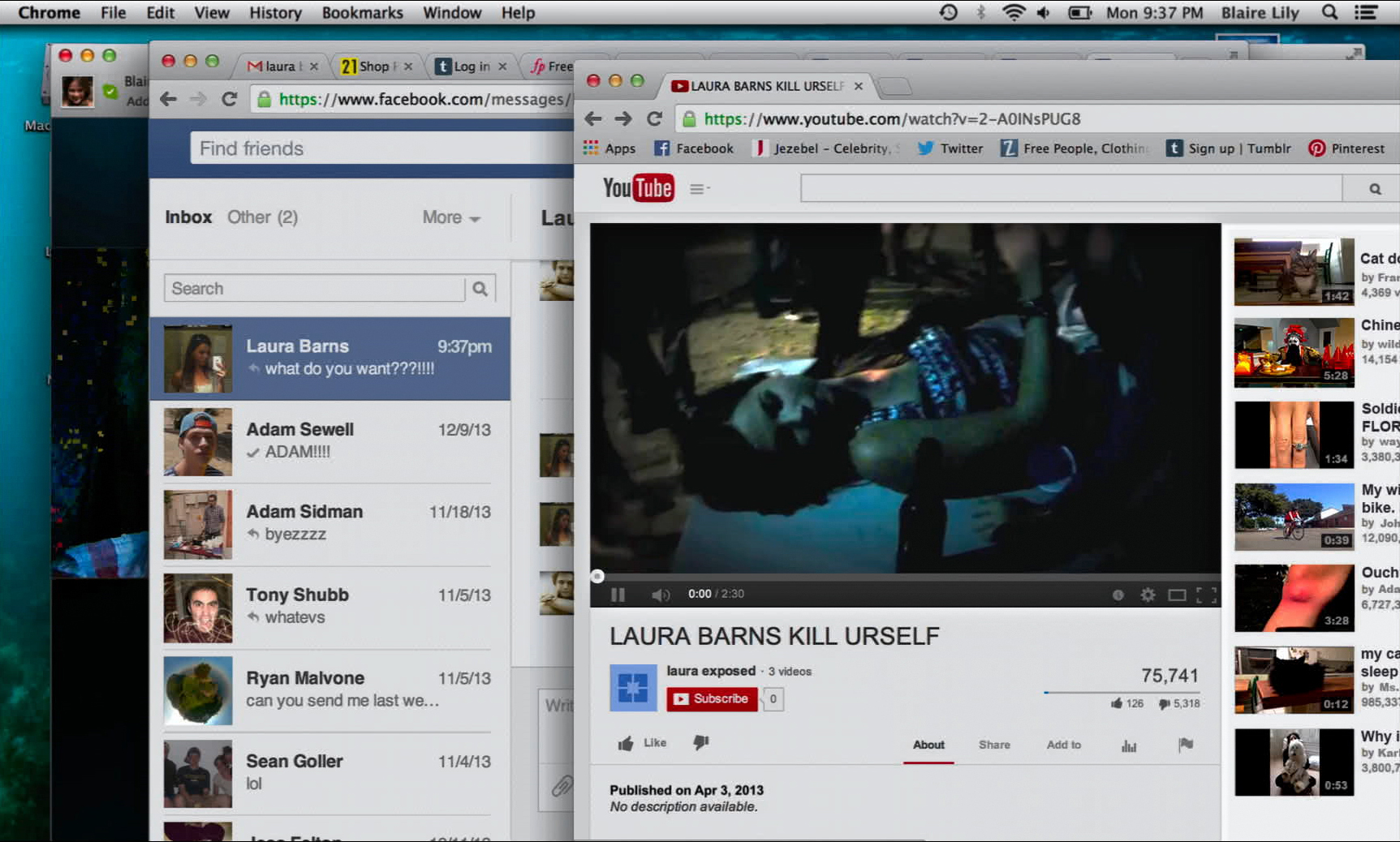Viewport: 1400px width, 842px height.
Task: Open the Free People bookmark
Action: pos(1075,148)
